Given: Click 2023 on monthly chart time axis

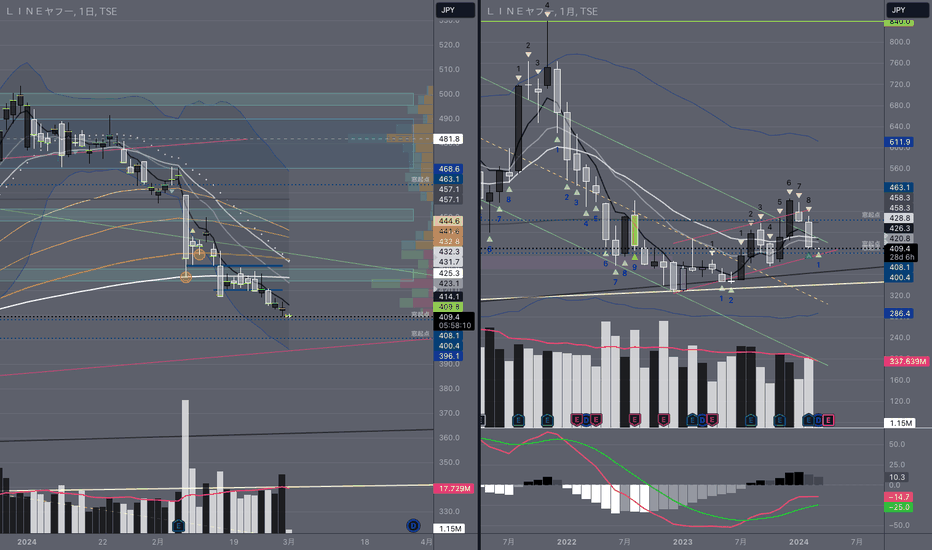Looking at the screenshot, I should (x=682, y=542).
